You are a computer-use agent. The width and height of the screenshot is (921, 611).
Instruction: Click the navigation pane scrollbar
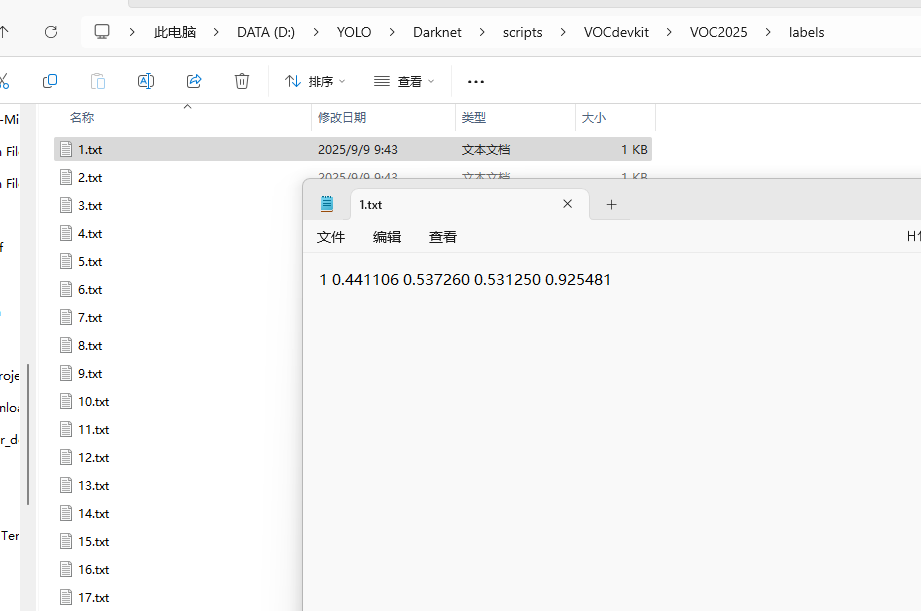click(28, 434)
